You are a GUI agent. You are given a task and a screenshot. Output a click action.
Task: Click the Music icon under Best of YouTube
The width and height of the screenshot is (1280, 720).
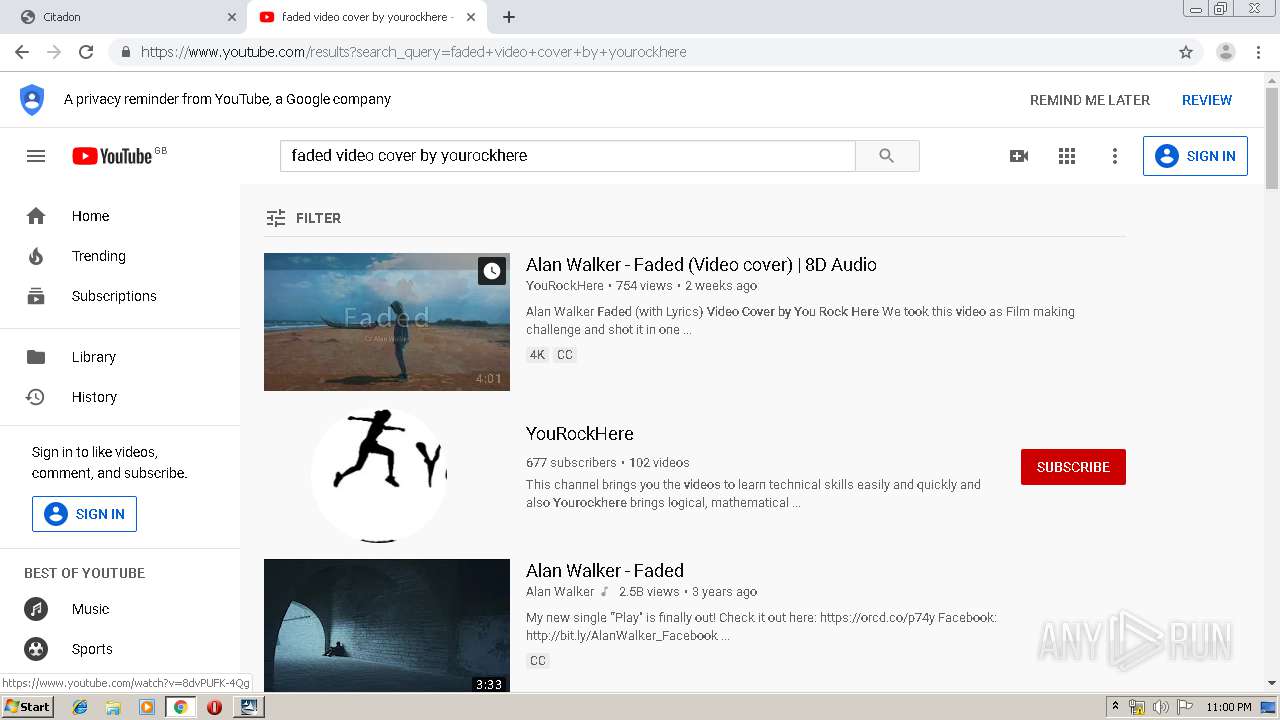(36, 609)
